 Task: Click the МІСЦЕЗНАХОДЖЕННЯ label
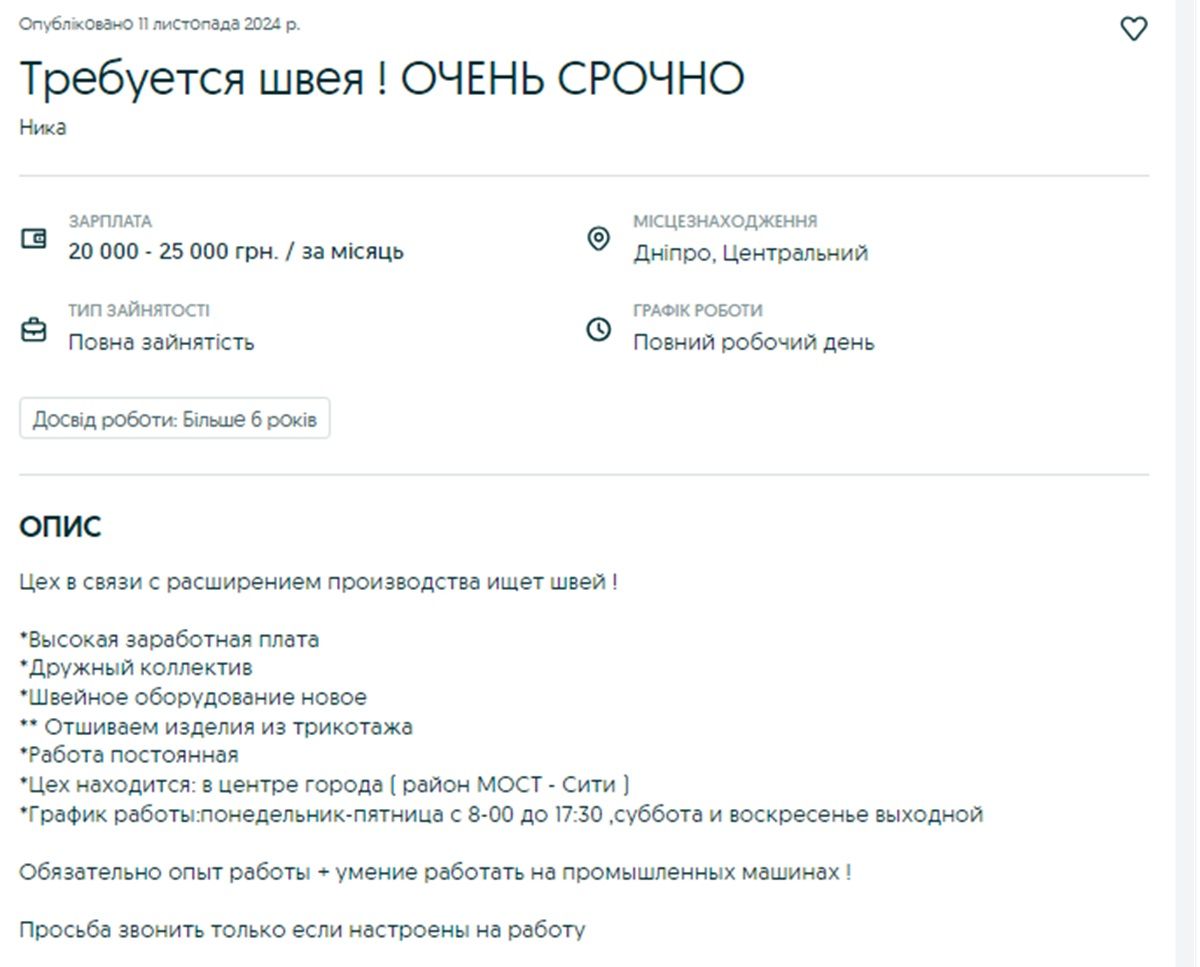(724, 221)
